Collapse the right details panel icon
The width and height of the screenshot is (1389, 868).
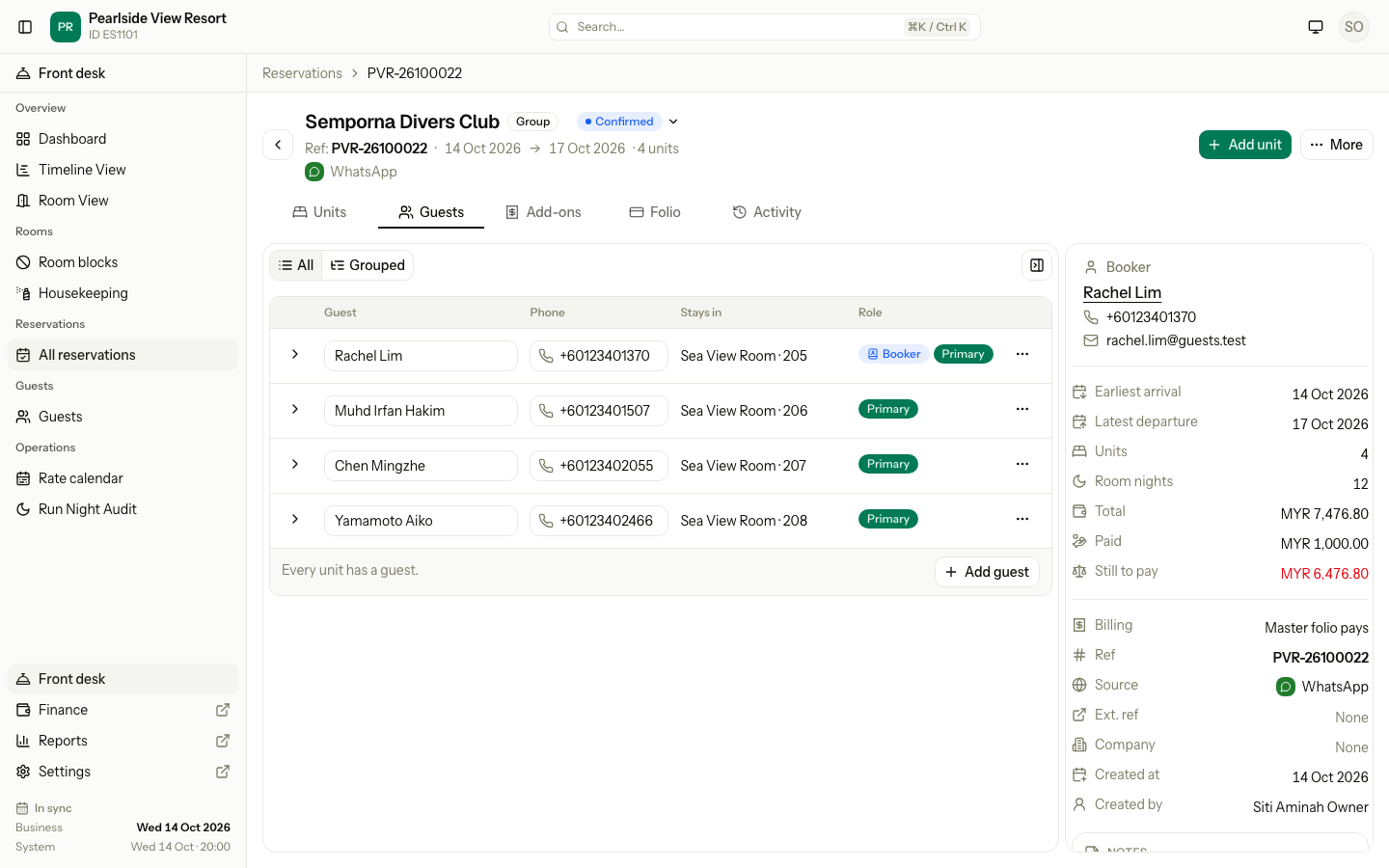1037,265
